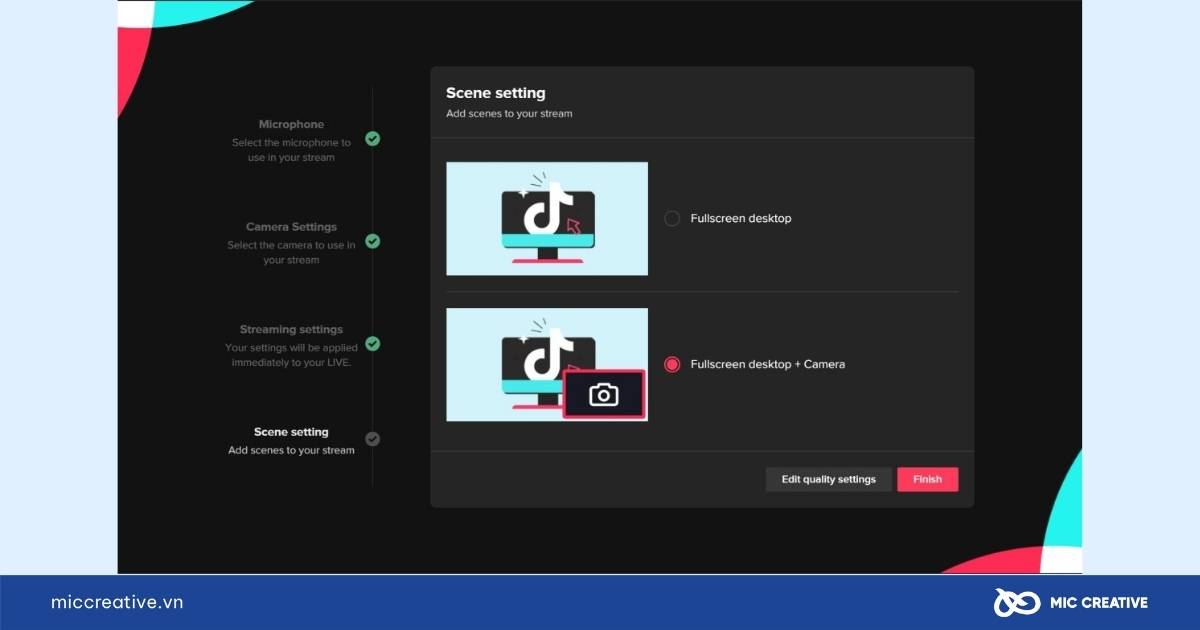Go to the Microphone step
This screenshot has width=1200, height=630.
click(291, 124)
